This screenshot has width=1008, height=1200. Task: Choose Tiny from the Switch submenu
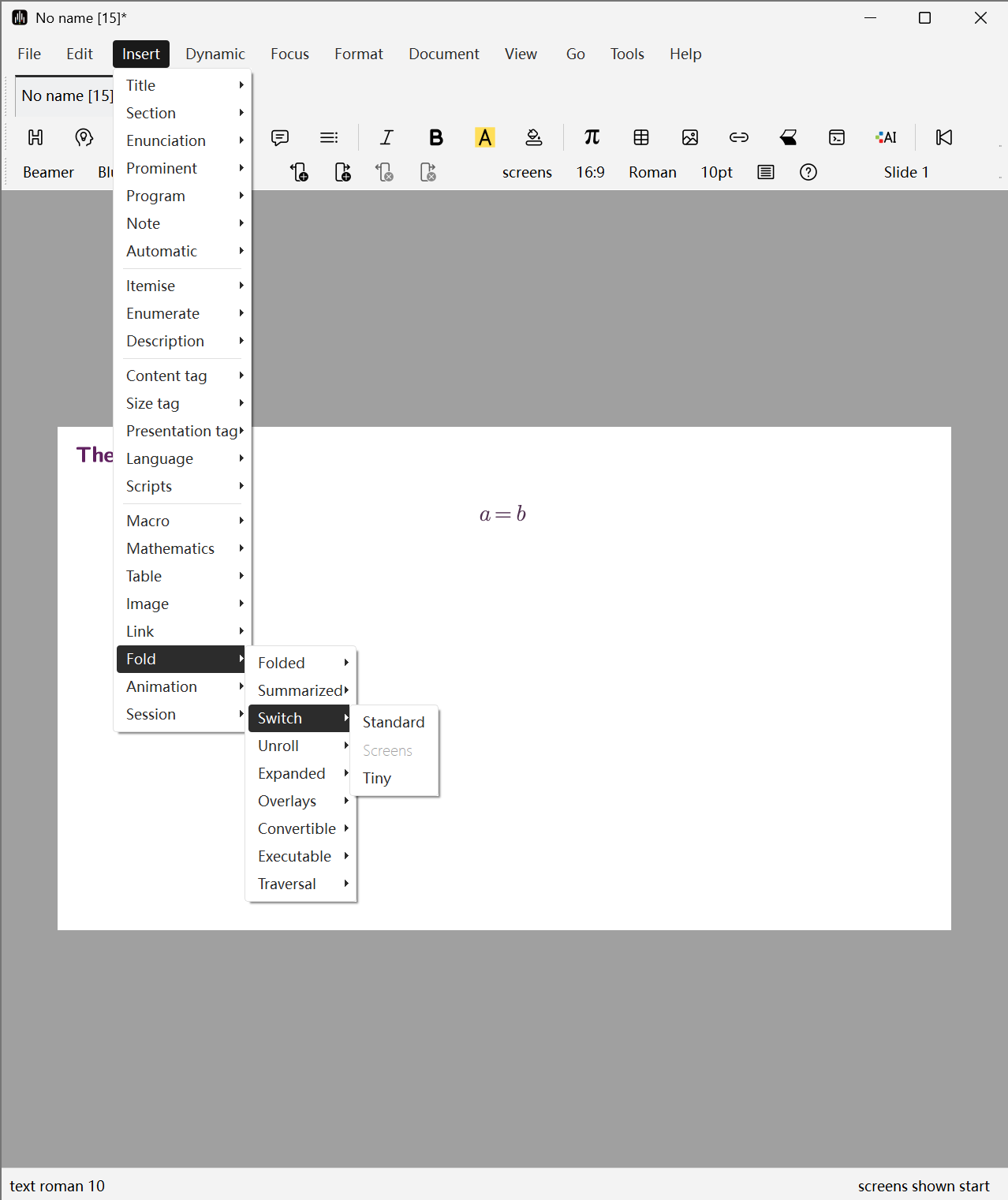(377, 778)
